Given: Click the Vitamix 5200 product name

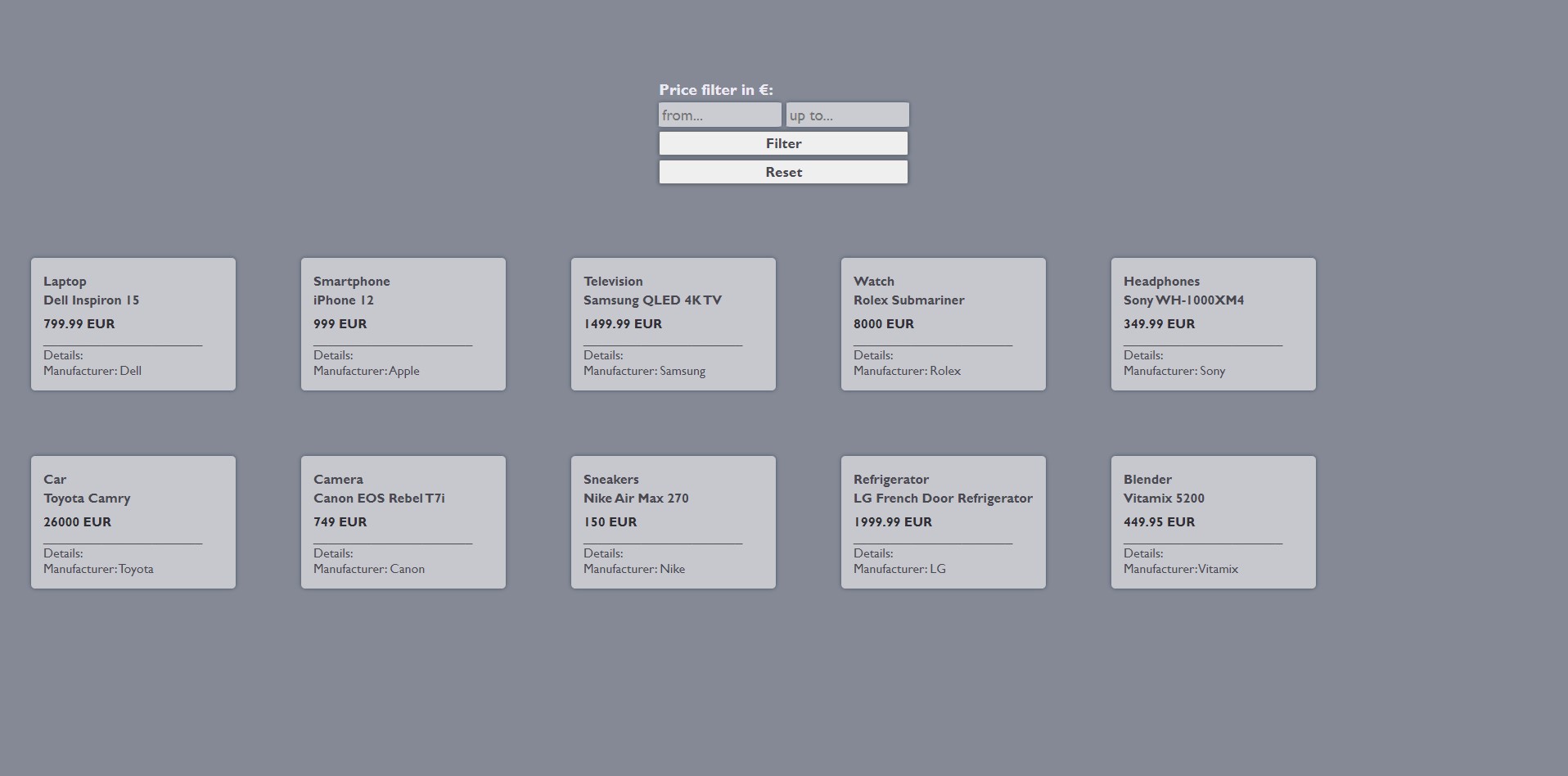Looking at the screenshot, I should [1164, 499].
